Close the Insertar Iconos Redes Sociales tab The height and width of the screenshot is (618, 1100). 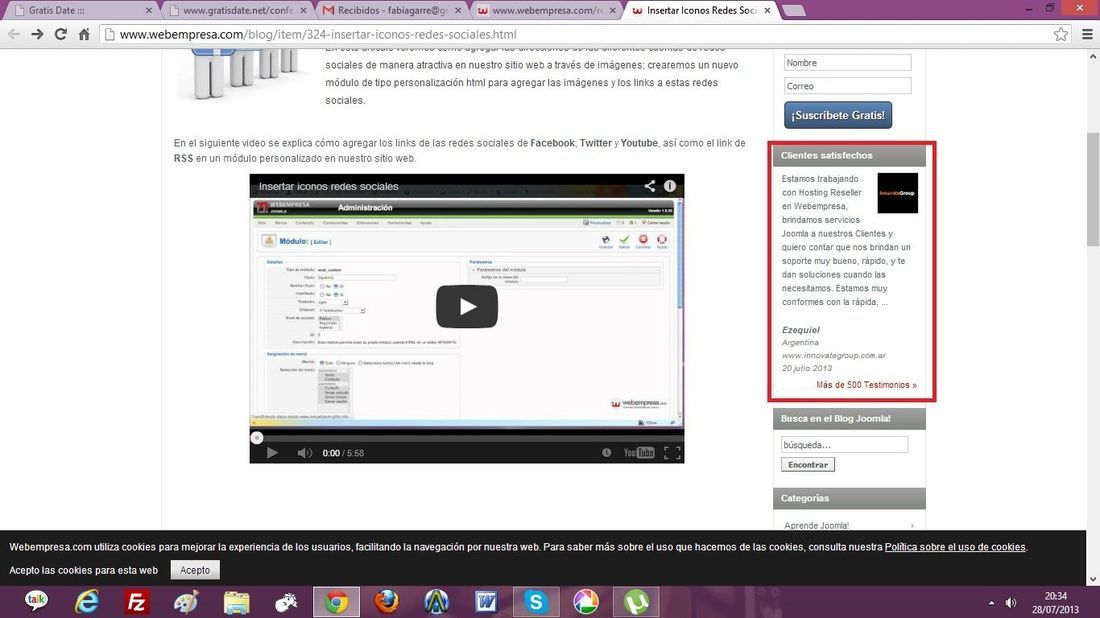click(767, 11)
